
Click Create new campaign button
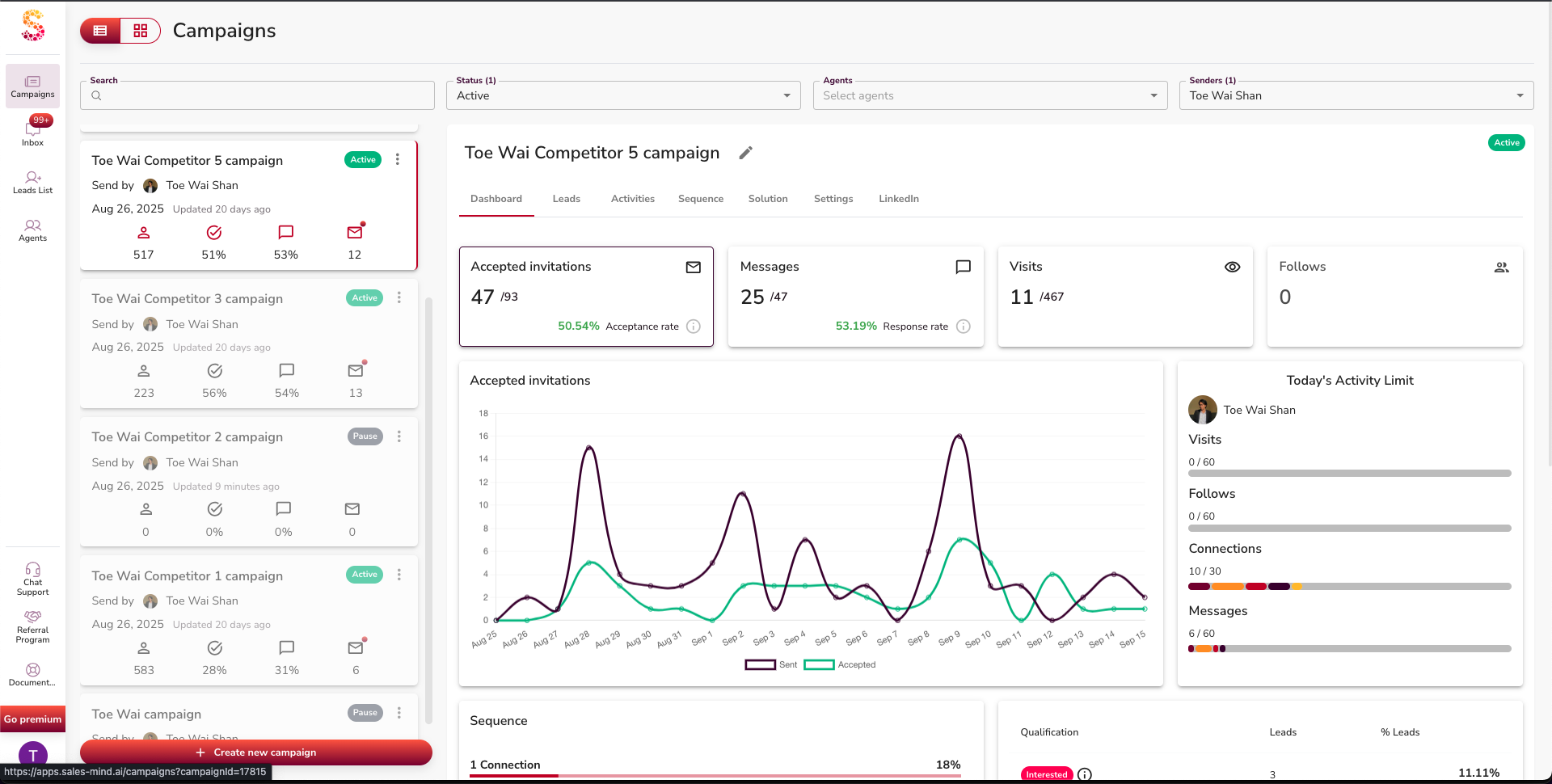point(256,752)
